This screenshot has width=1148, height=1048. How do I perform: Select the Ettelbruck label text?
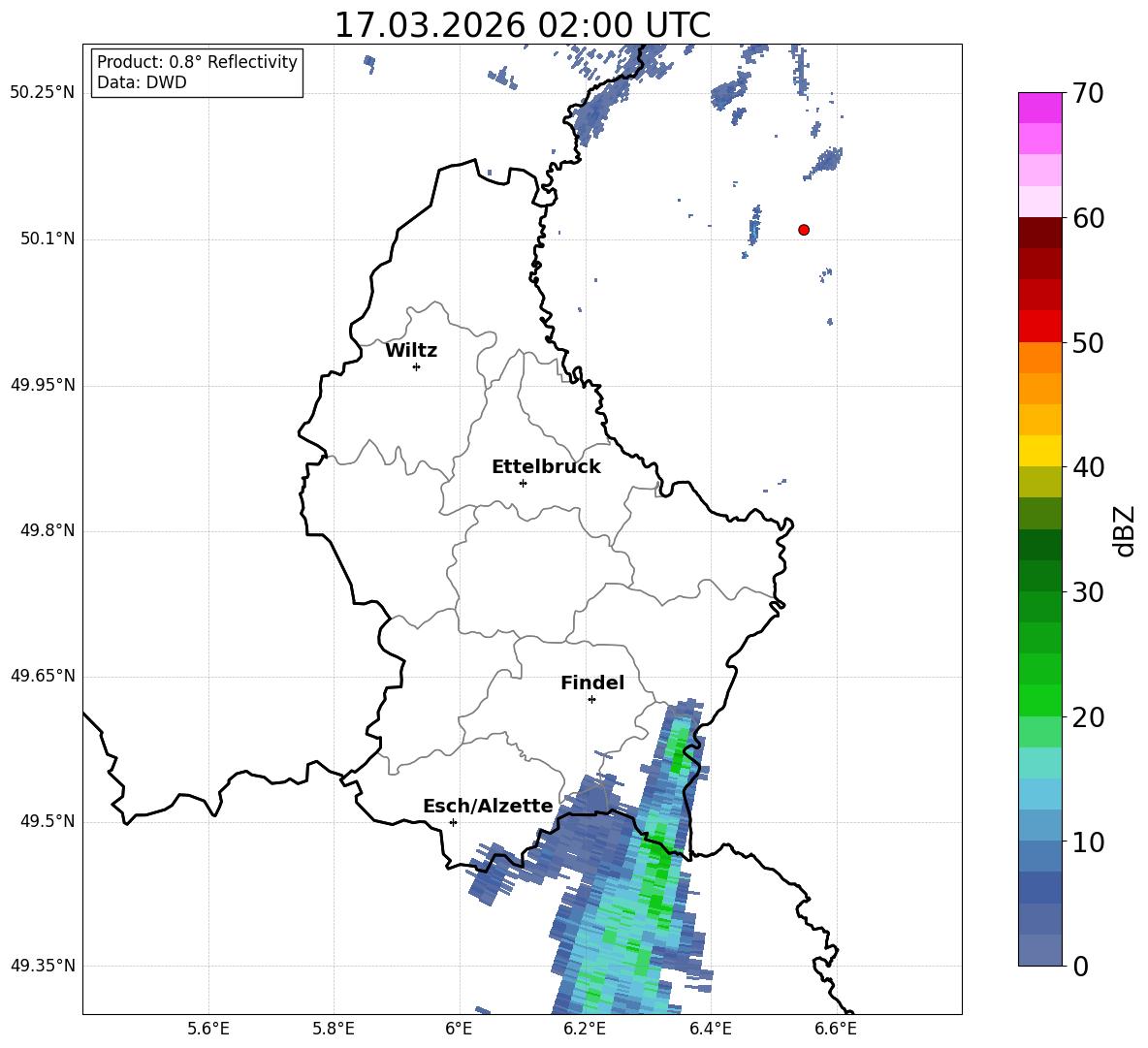tap(546, 467)
